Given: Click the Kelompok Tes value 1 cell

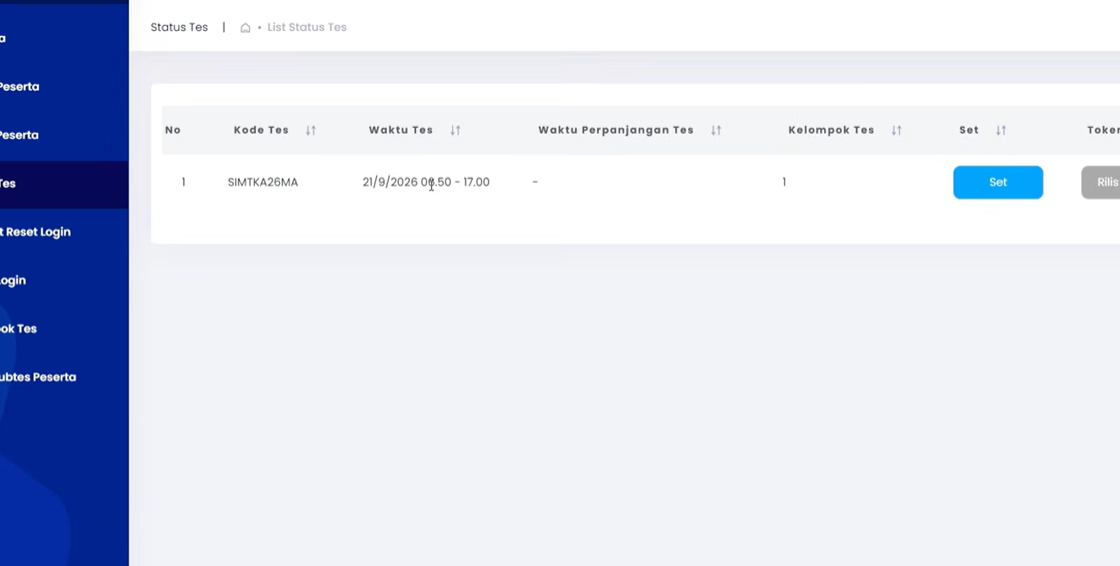Looking at the screenshot, I should tap(784, 182).
